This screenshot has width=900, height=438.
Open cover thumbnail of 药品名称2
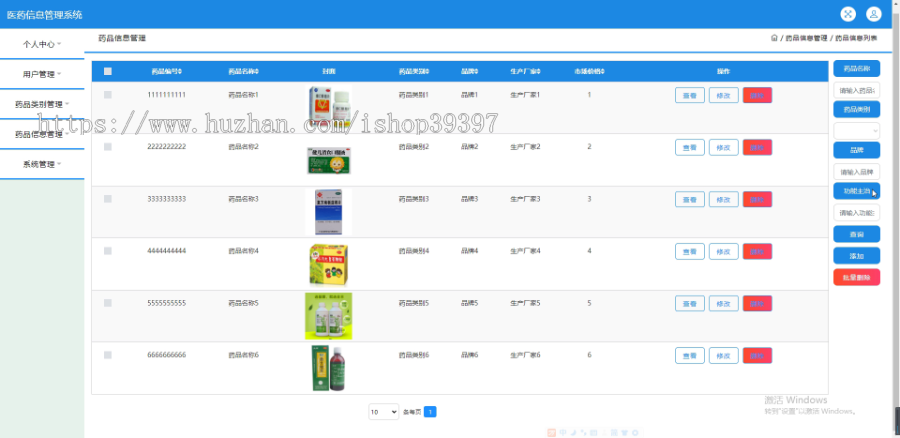click(328, 160)
